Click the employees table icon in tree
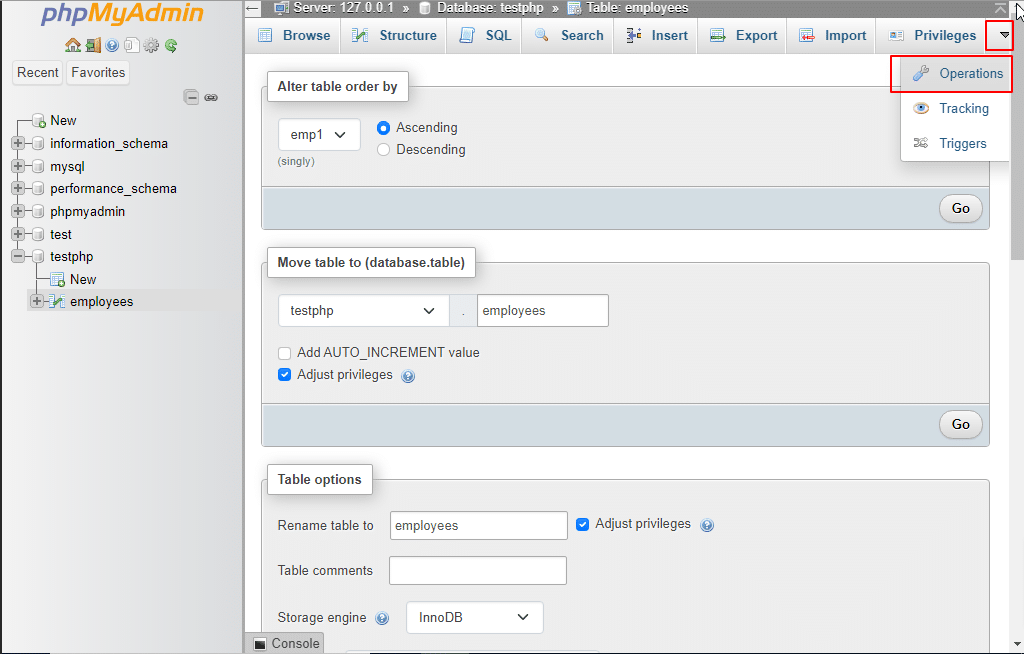The height and width of the screenshot is (654, 1024). (57, 301)
